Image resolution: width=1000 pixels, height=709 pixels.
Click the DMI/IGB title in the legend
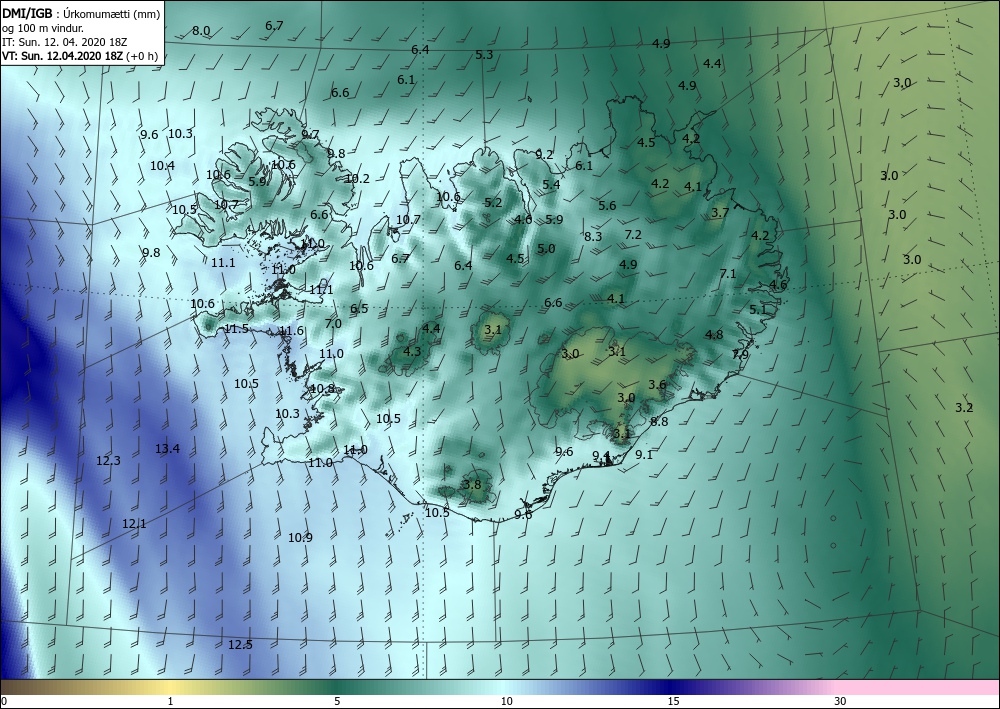27,13
